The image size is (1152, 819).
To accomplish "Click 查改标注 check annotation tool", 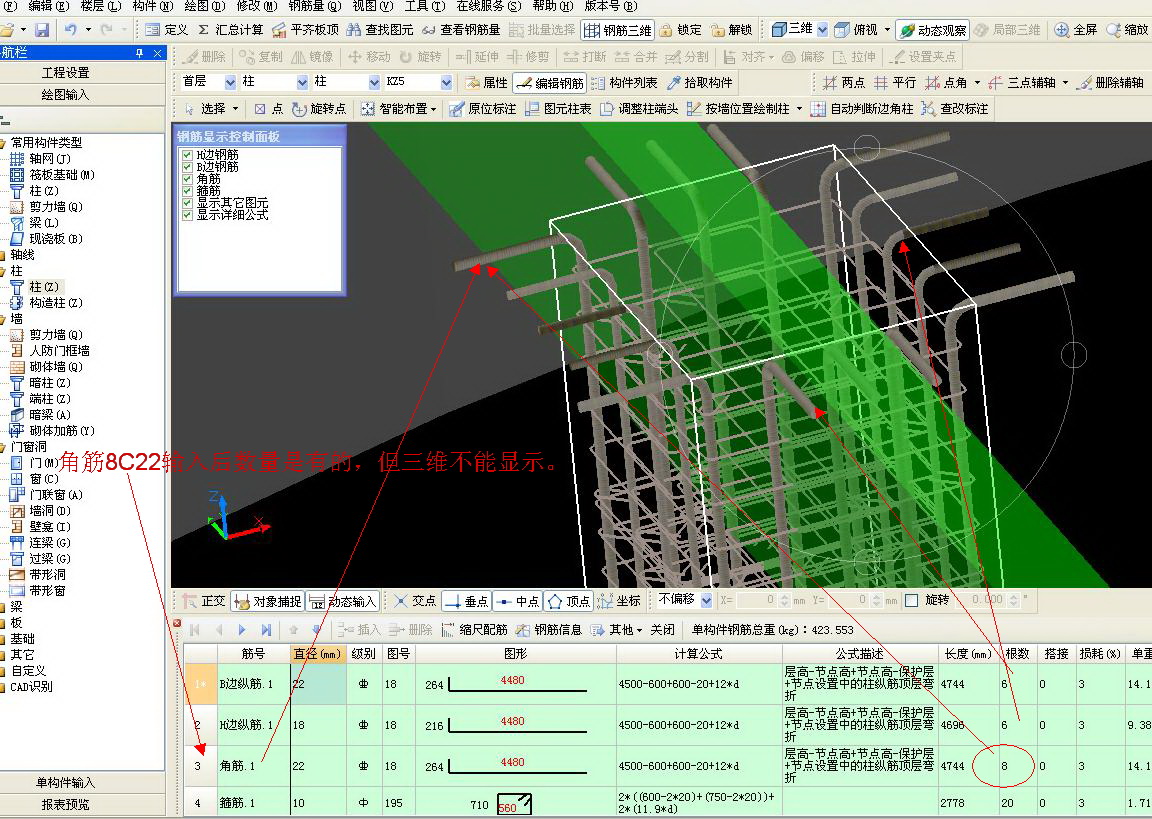I will 954,109.
